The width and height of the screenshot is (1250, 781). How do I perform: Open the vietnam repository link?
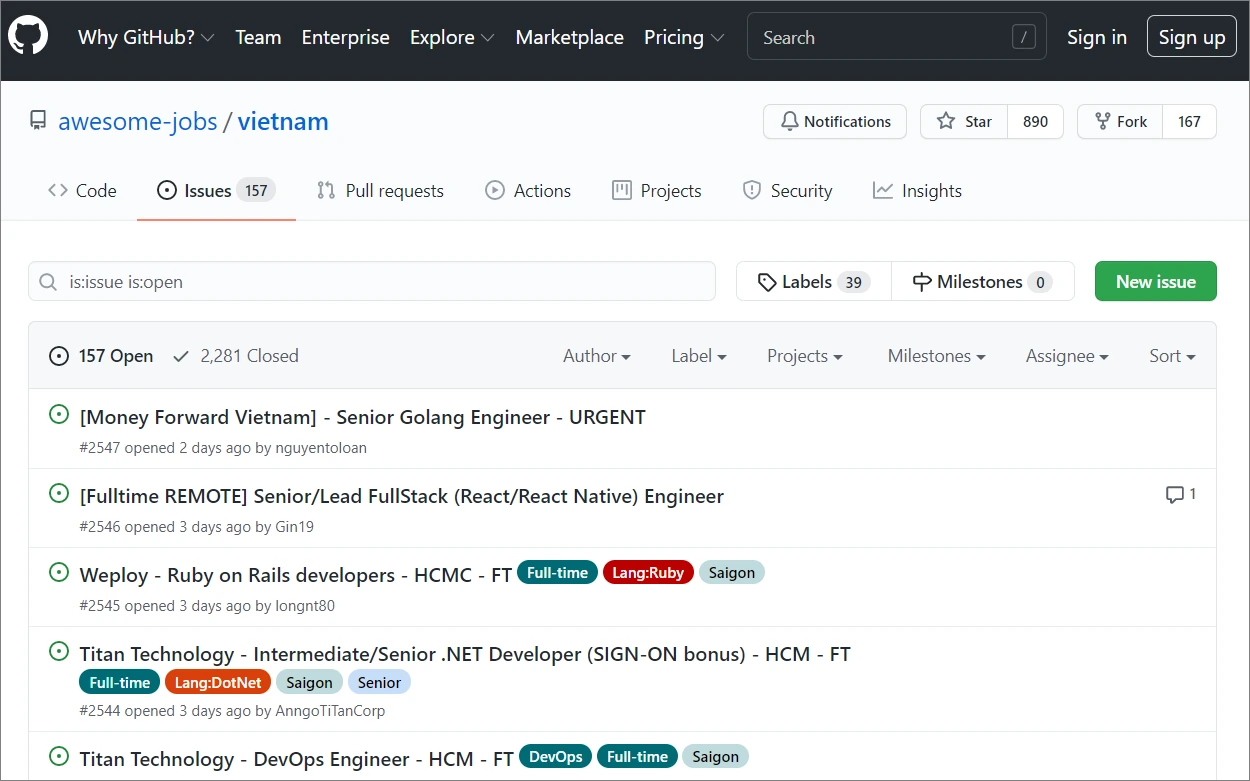click(x=283, y=122)
